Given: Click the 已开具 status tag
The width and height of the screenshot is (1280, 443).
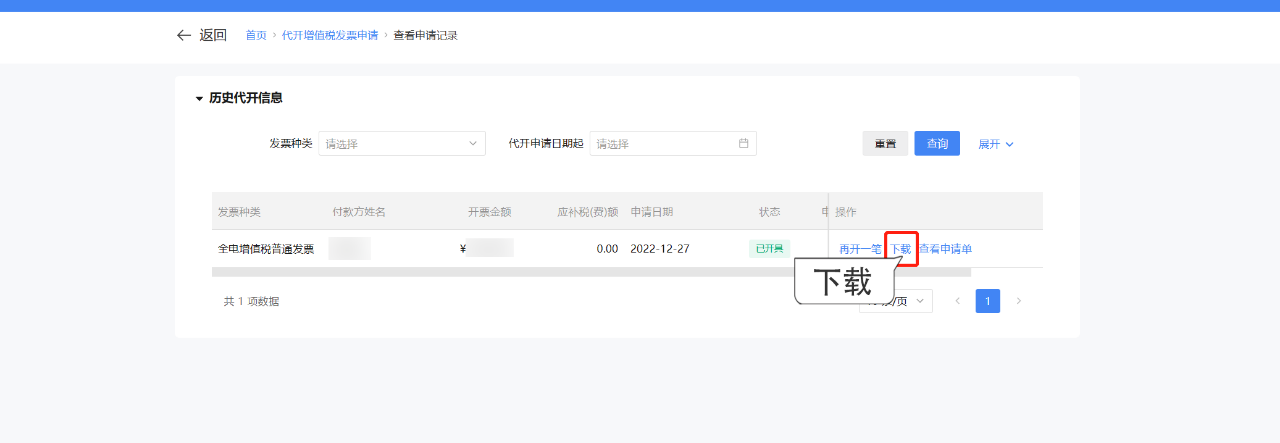Looking at the screenshot, I should pyautogui.click(x=769, y=248).
